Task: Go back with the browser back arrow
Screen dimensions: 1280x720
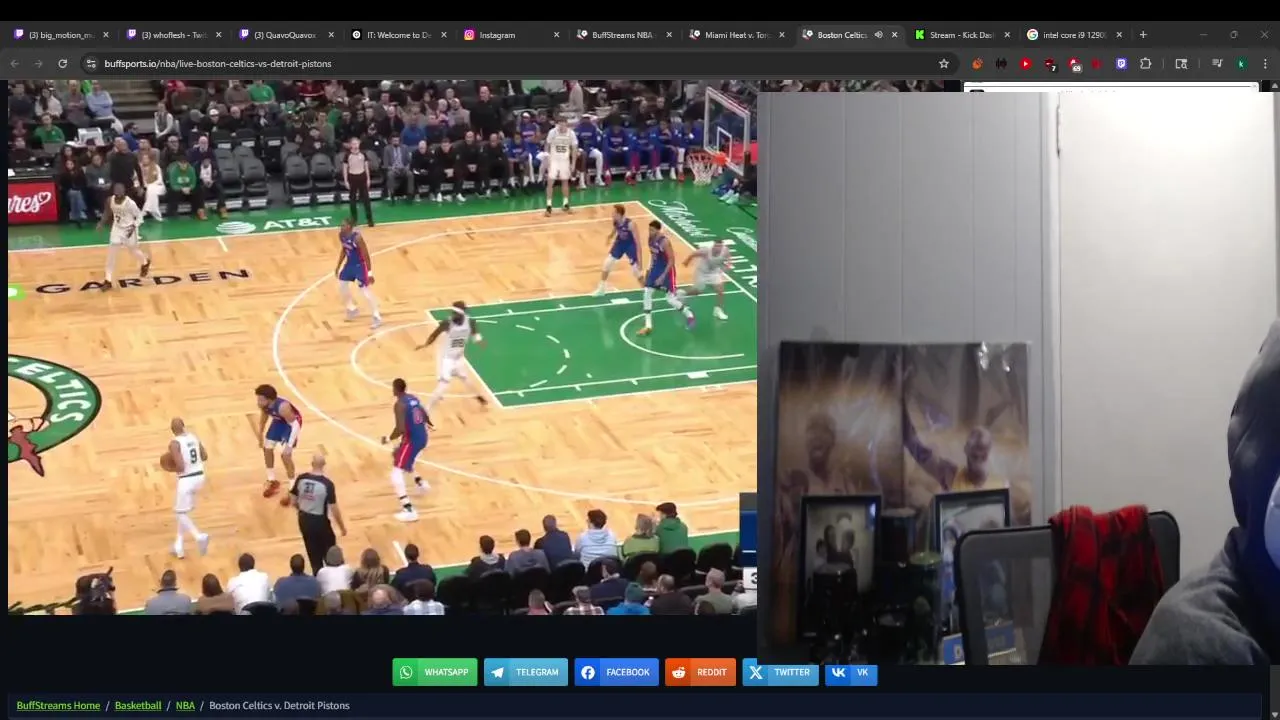Action: [x=14, y=63]
